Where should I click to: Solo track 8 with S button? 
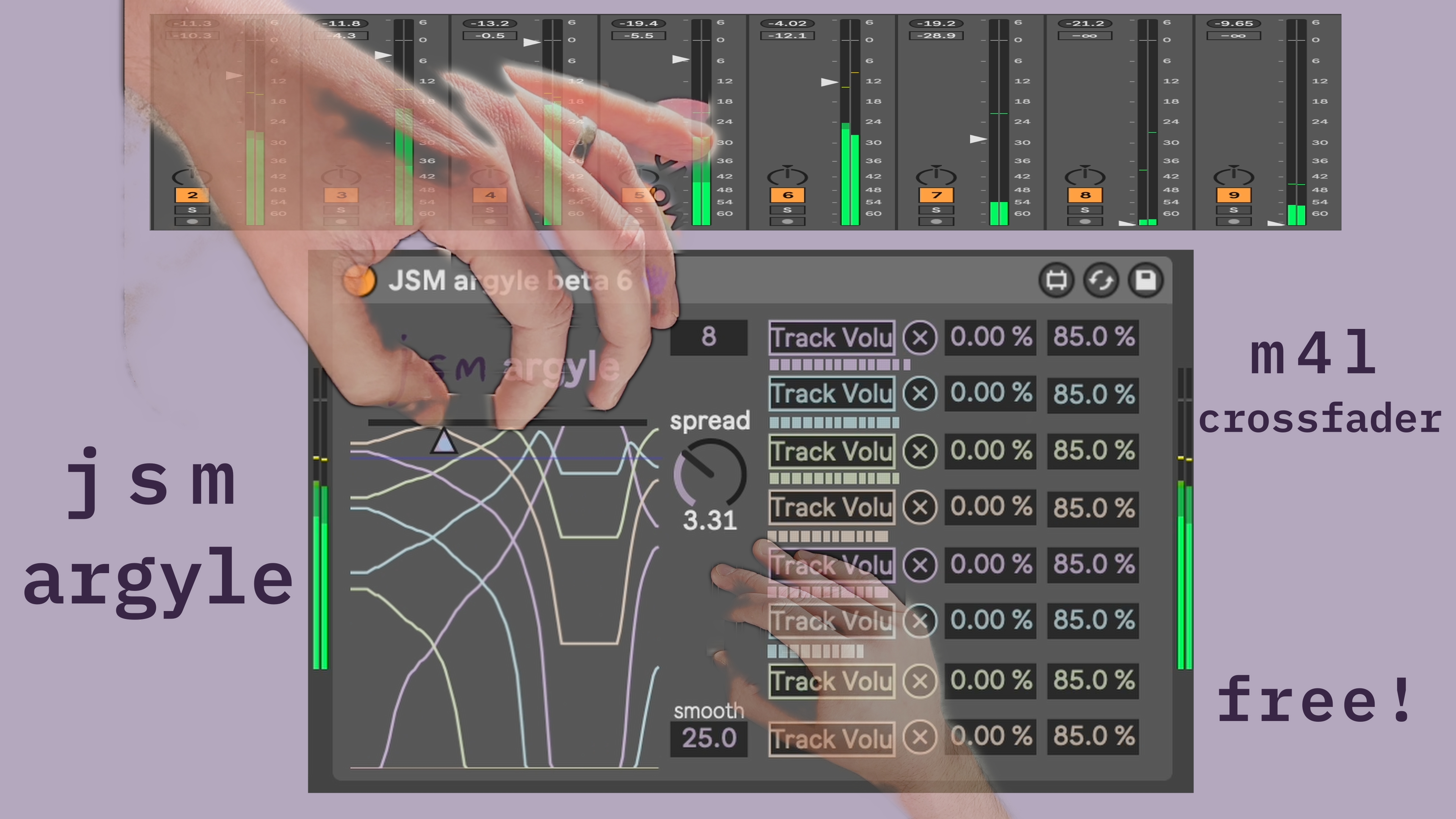click(x=1085, y=210)
